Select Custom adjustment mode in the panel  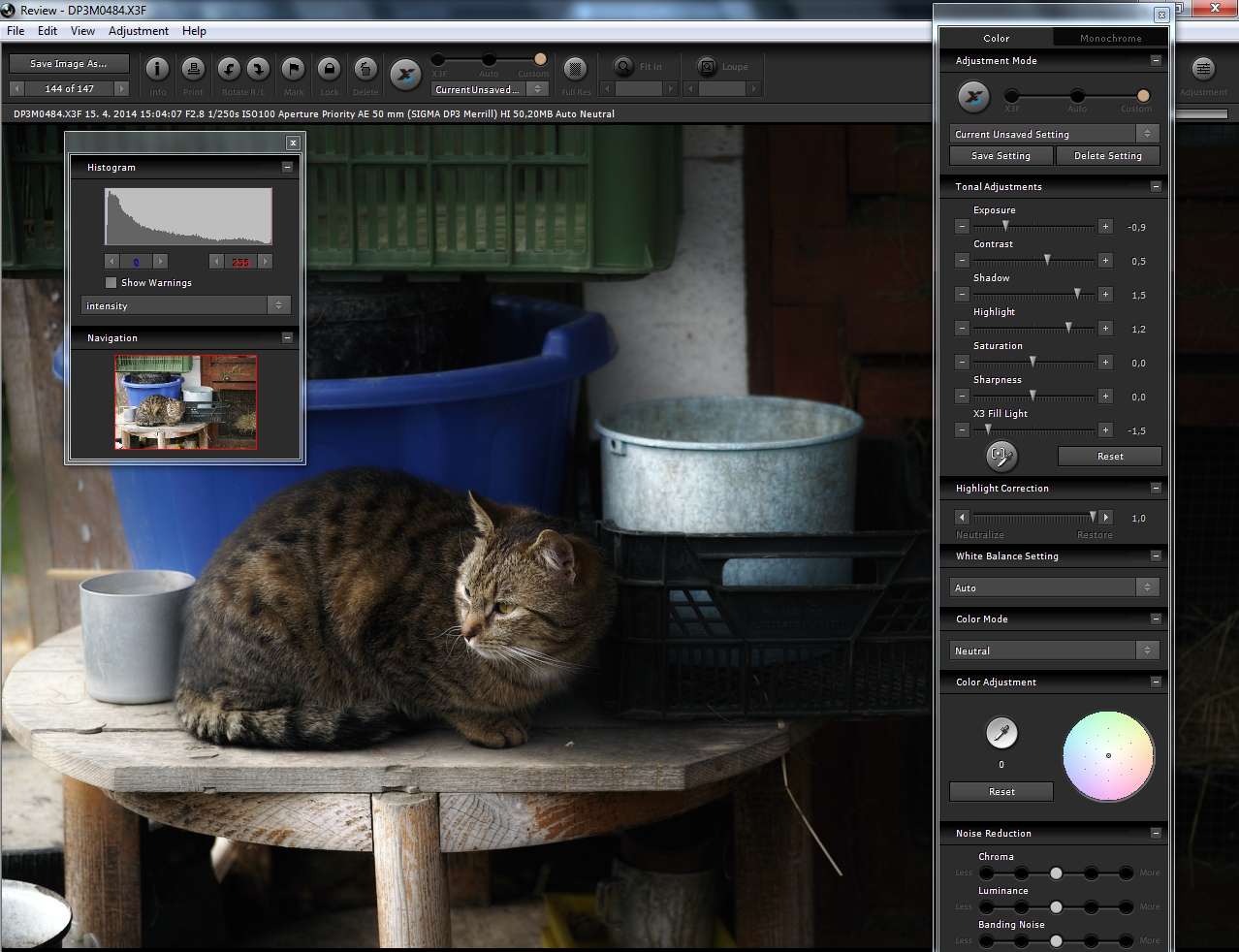pyautogui.click(x=1143, y=96)
